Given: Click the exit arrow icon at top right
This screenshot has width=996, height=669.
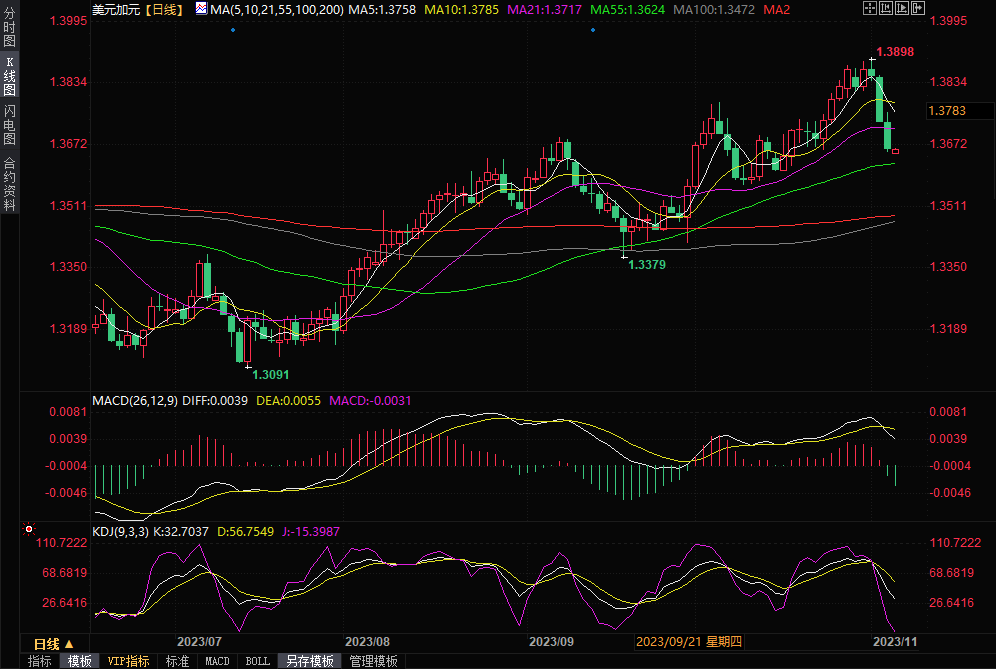Looking at the screenshot, I should pos(916,9).
